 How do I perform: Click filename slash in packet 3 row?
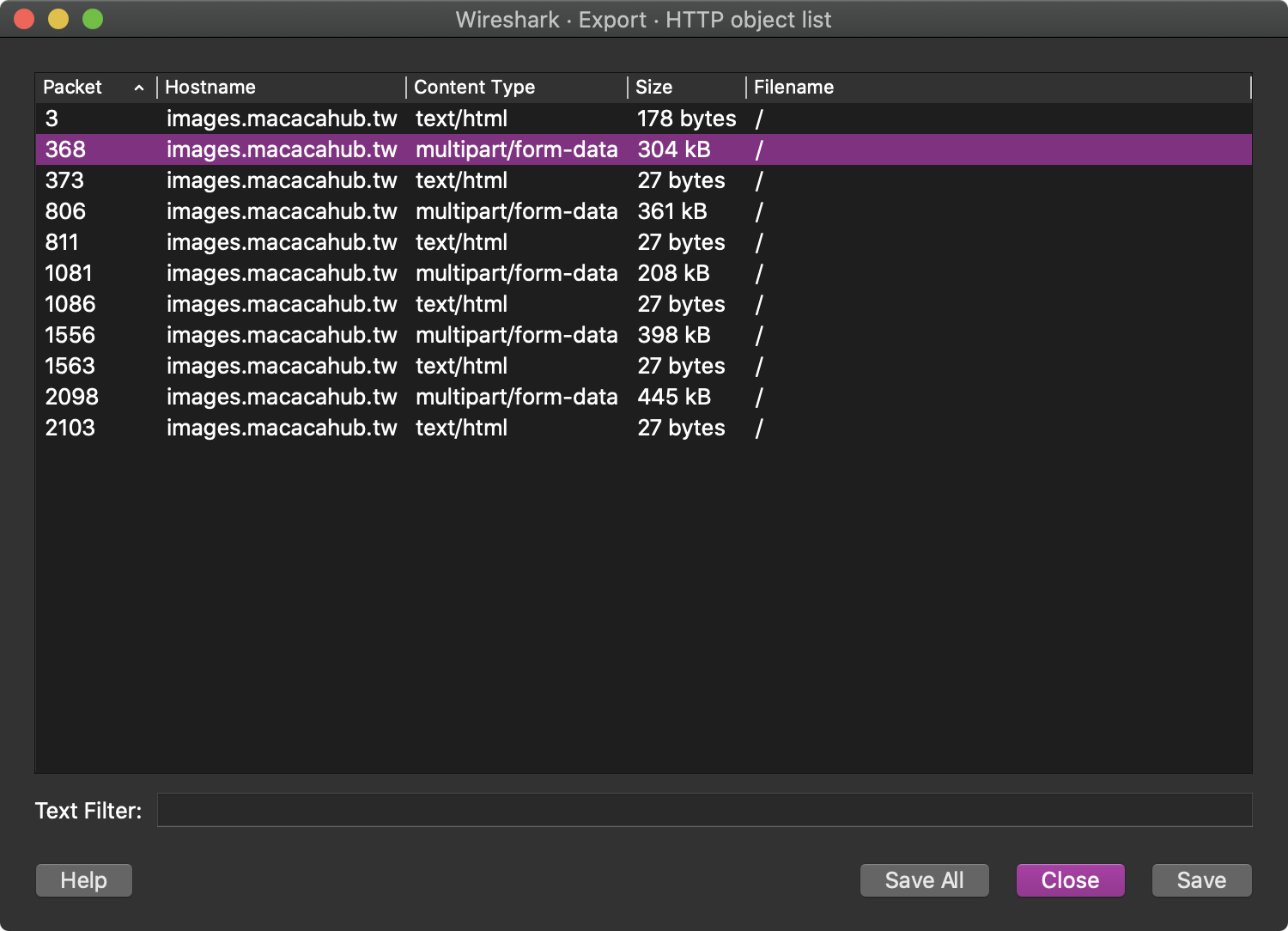[759, 119]
